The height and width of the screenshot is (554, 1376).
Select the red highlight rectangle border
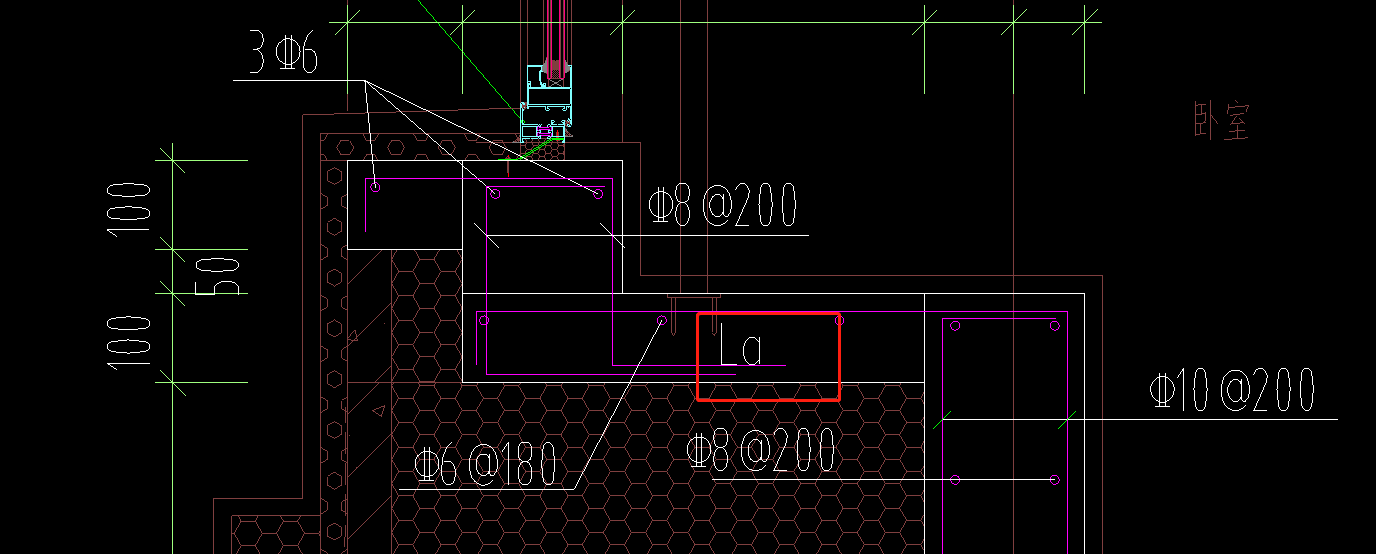coord(768,356)
